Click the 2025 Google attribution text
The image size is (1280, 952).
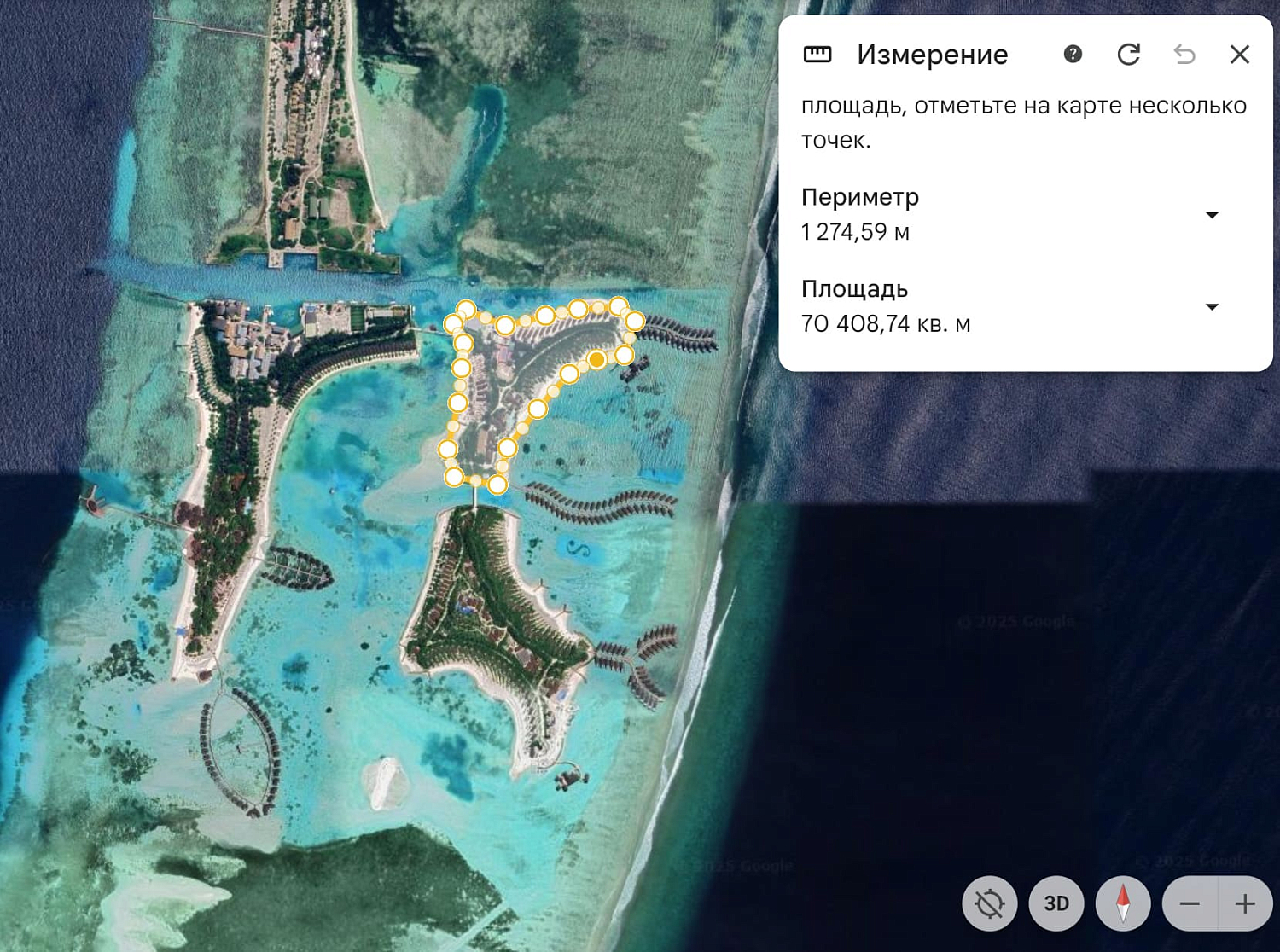1015,620
